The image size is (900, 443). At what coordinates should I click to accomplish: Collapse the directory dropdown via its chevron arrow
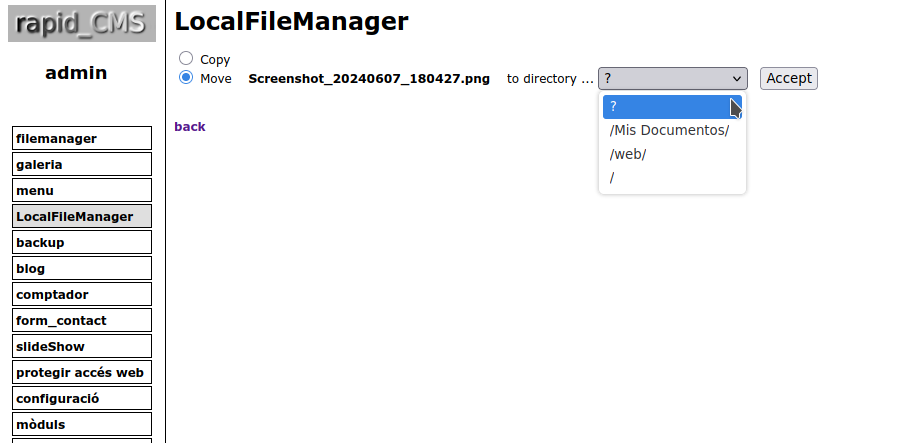pyautogui.click(x=736, y=79)
